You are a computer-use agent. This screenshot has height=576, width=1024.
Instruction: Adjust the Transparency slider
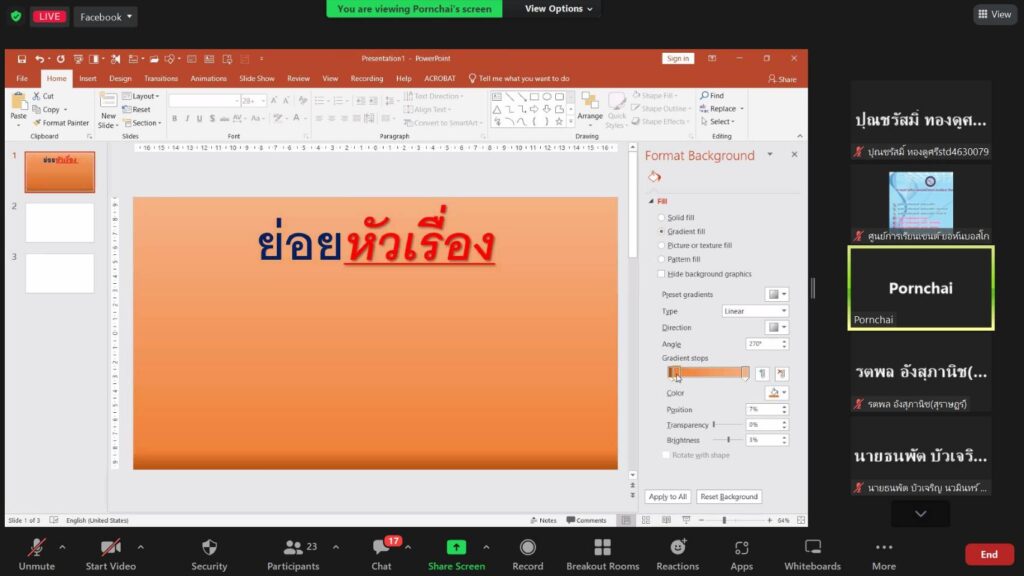click(x=727, y=424)
